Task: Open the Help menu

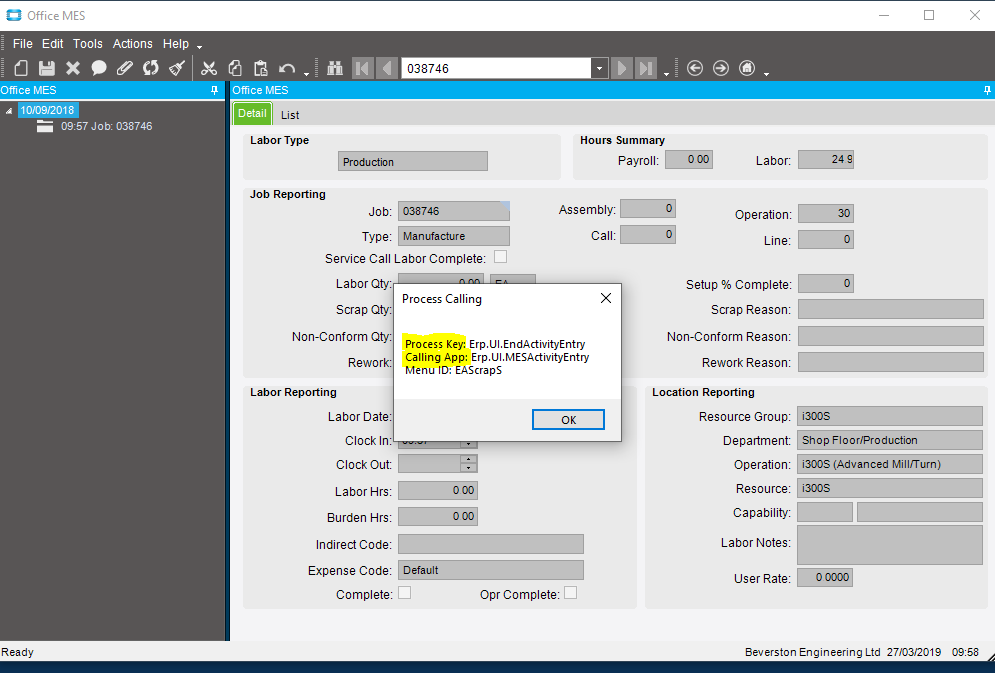Action: pos(176,44)
